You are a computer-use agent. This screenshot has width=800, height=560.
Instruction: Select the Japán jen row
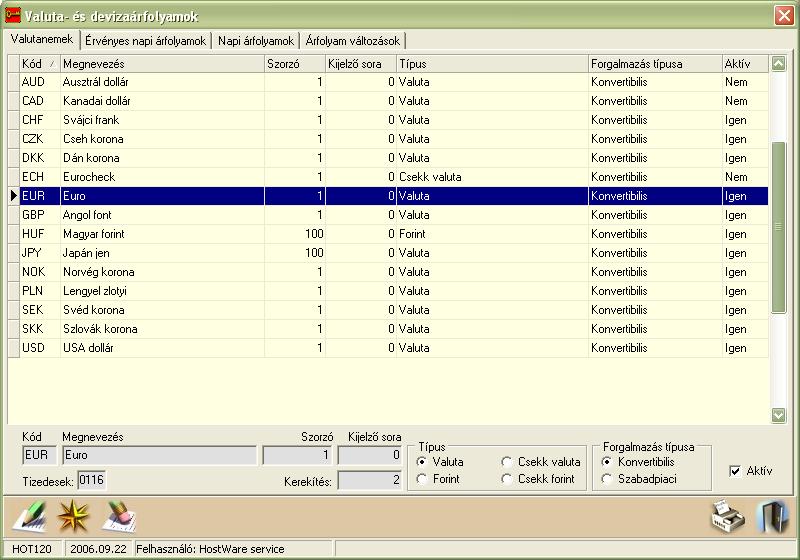point(394,253)
